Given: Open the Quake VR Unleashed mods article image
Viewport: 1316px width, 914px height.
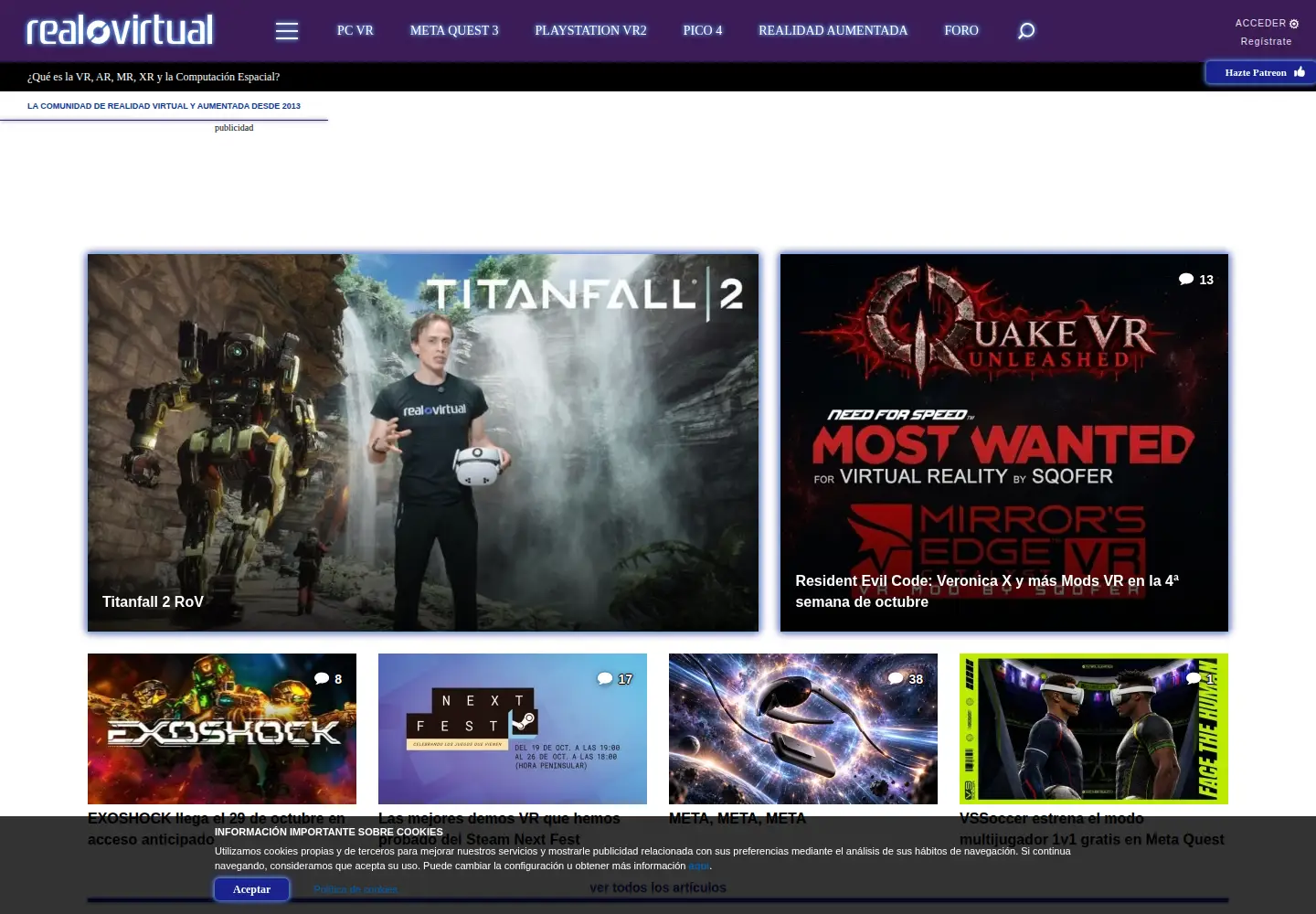Looking at the screenshot, I should pyautogui.click(x=1004, y=442).
